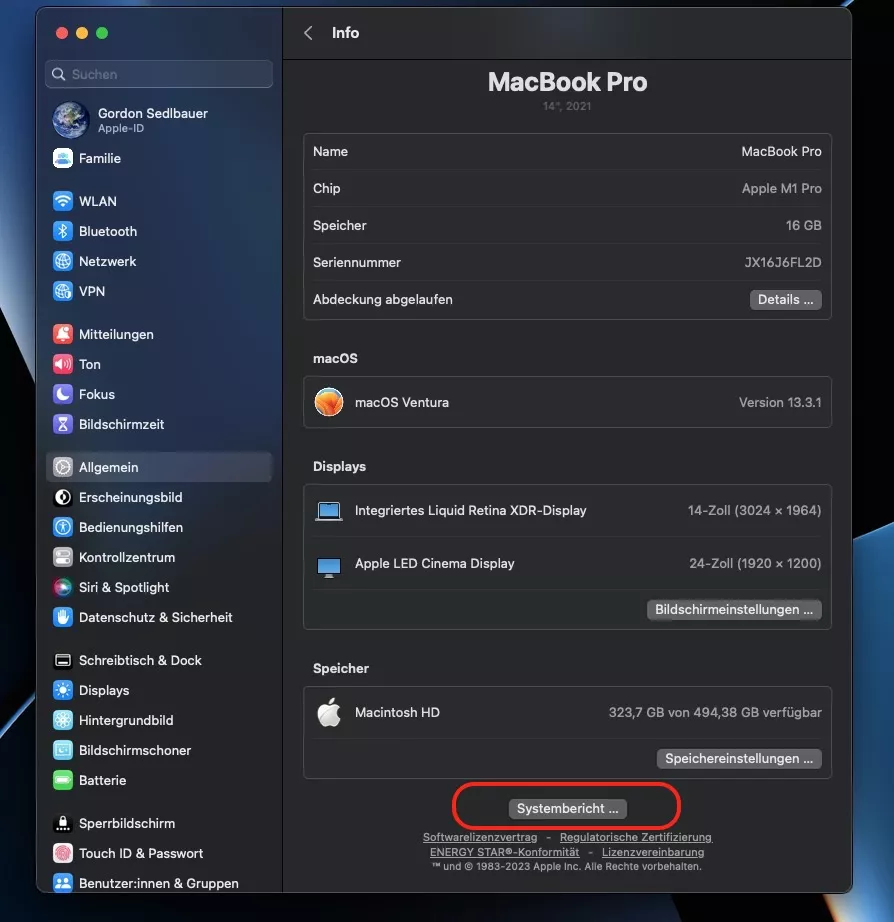The image size is (894, 922).
Task: Select the VPN globe icon
Action: coord(63,291)
